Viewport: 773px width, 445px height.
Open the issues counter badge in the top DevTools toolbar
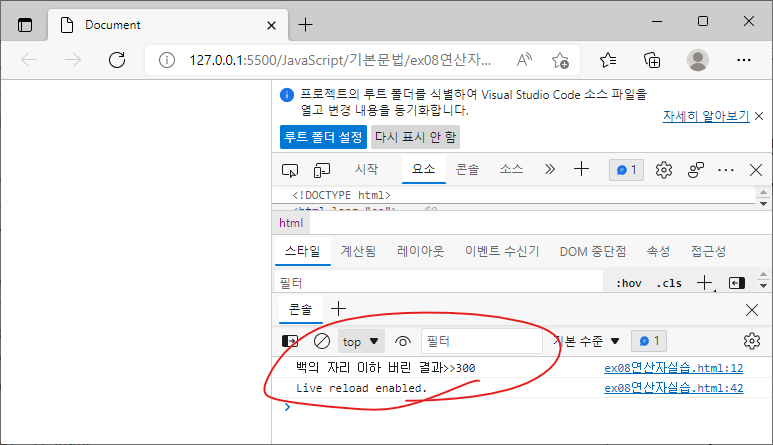(x=626, y=170)
